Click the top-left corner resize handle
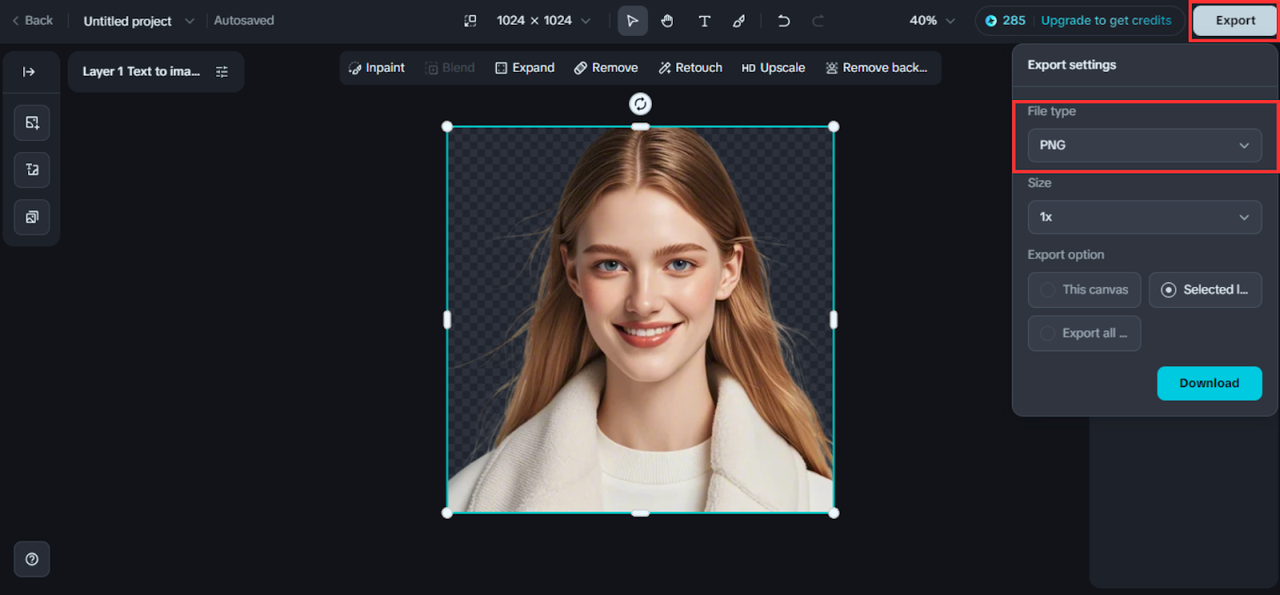The width and height of the screenshot is (1280, 595). [x=447, y=127]
